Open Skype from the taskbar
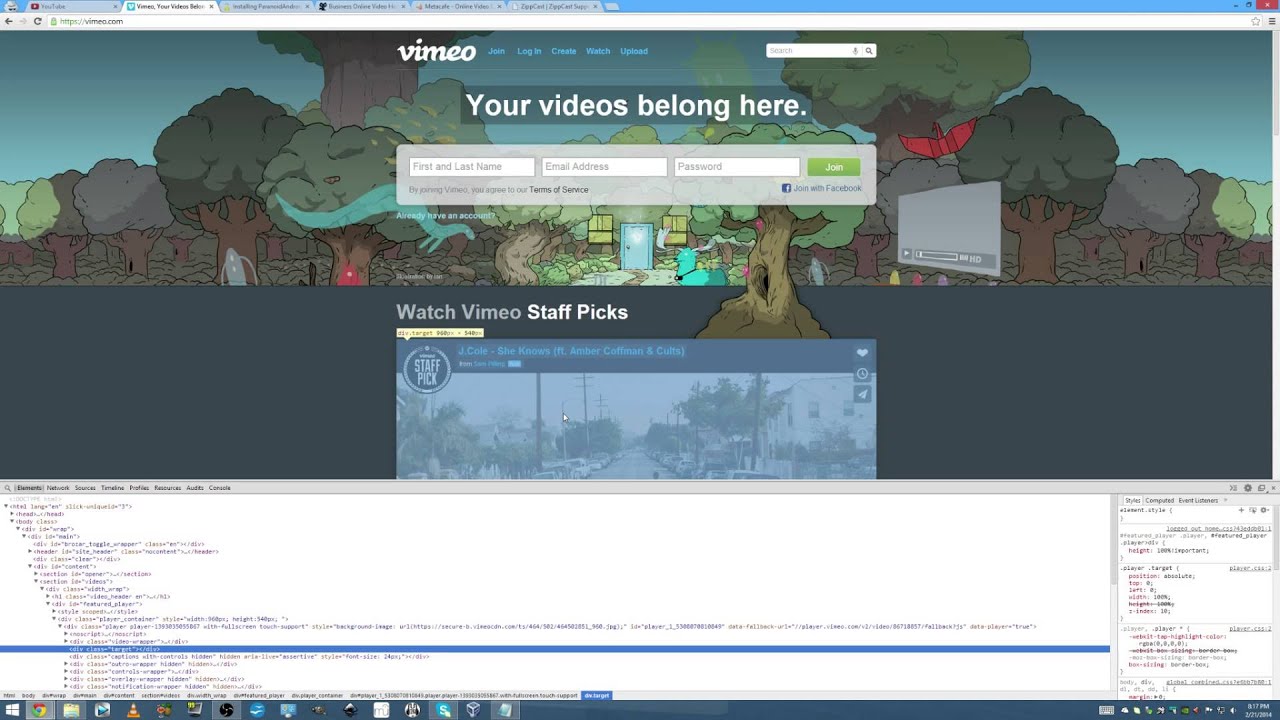1280x720 pixels. (443, 710)
